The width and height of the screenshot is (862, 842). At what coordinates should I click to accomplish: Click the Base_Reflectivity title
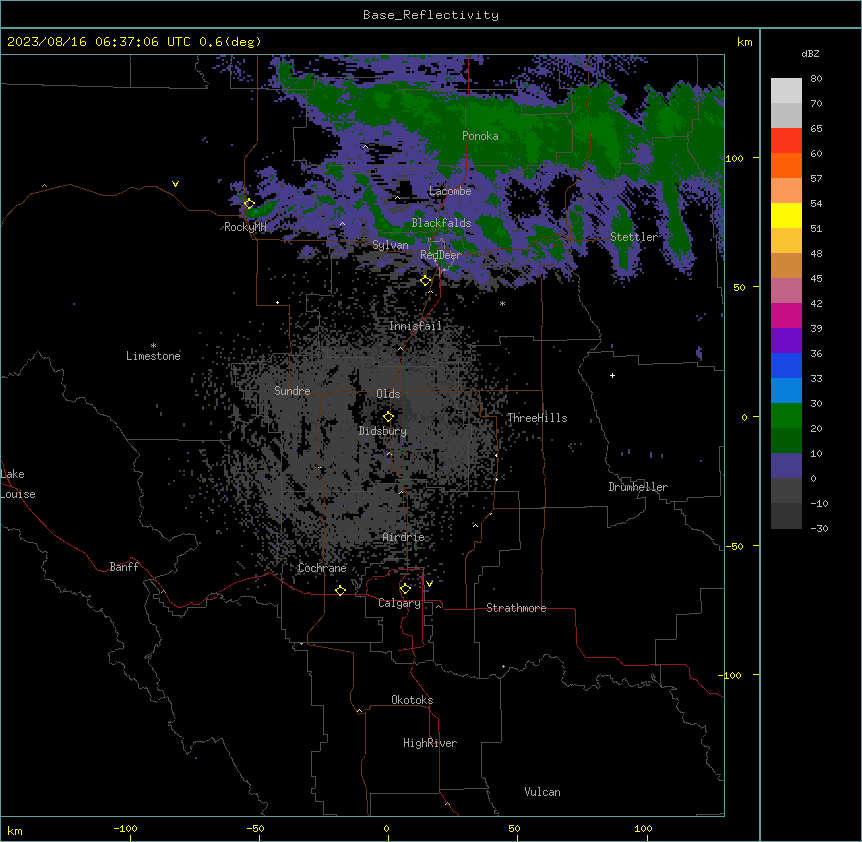pos(431,15)
